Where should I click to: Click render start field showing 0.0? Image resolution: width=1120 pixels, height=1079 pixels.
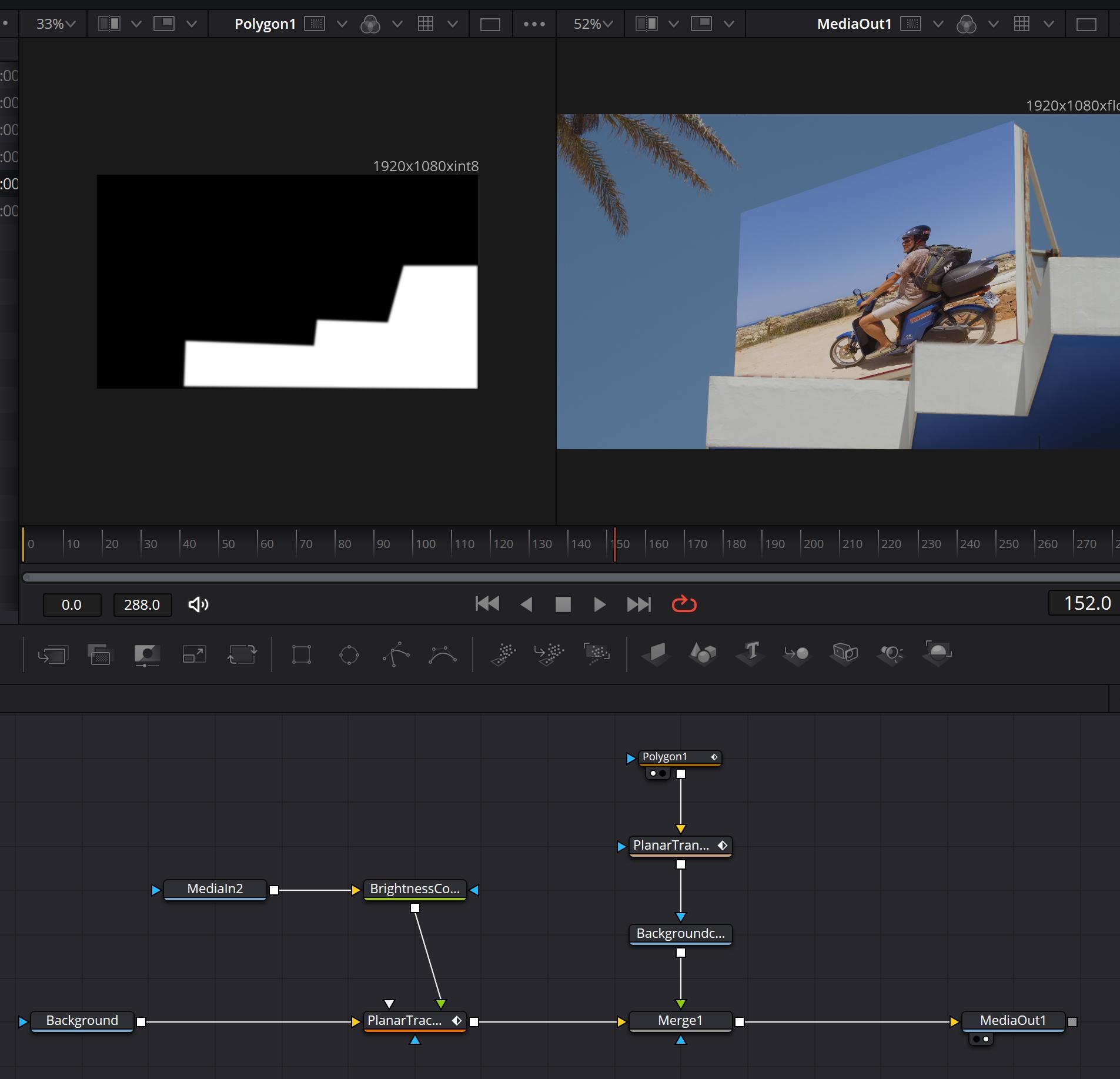click(x=72, y=604)
